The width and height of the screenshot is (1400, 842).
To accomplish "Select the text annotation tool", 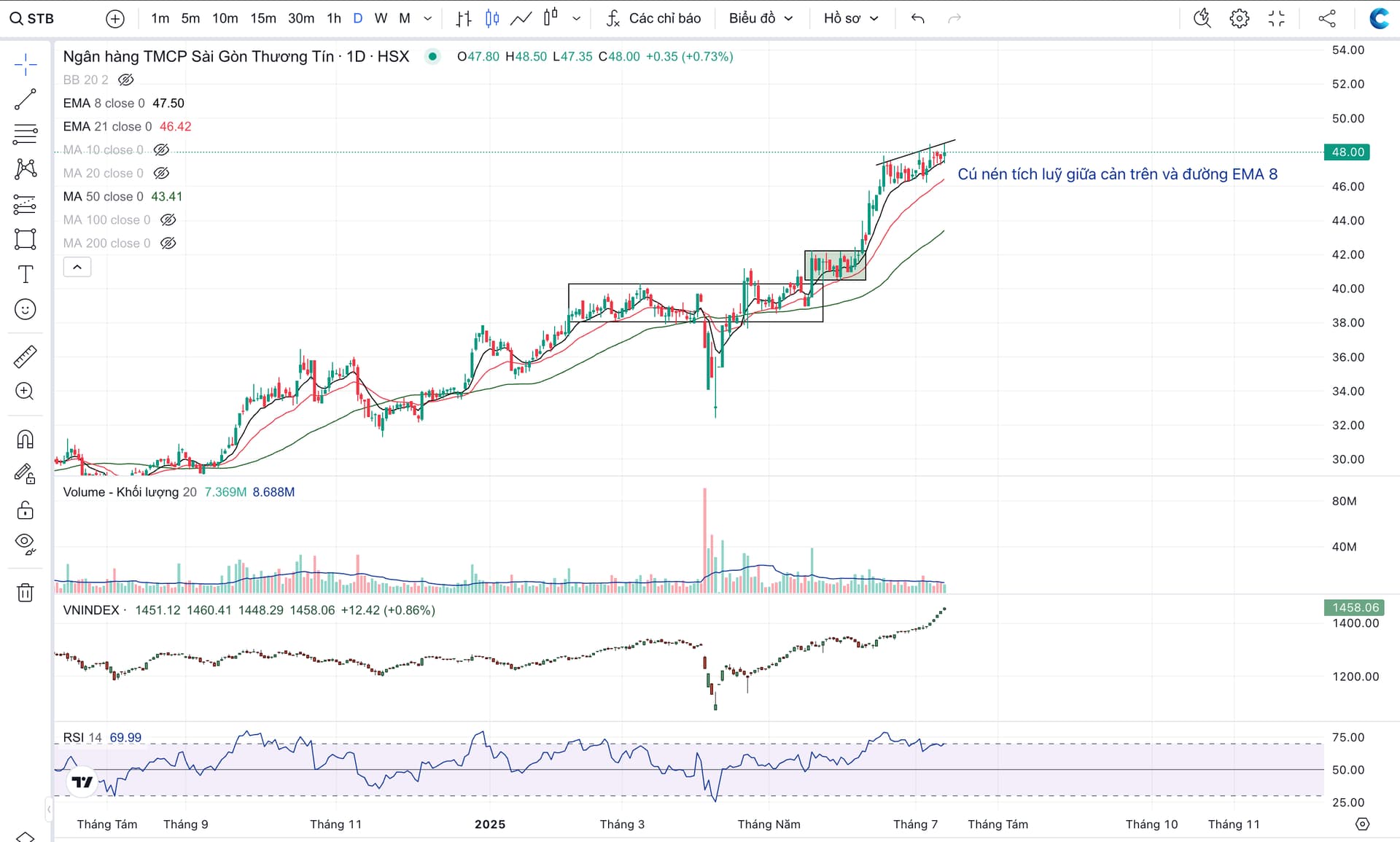I will coord(25,274).
